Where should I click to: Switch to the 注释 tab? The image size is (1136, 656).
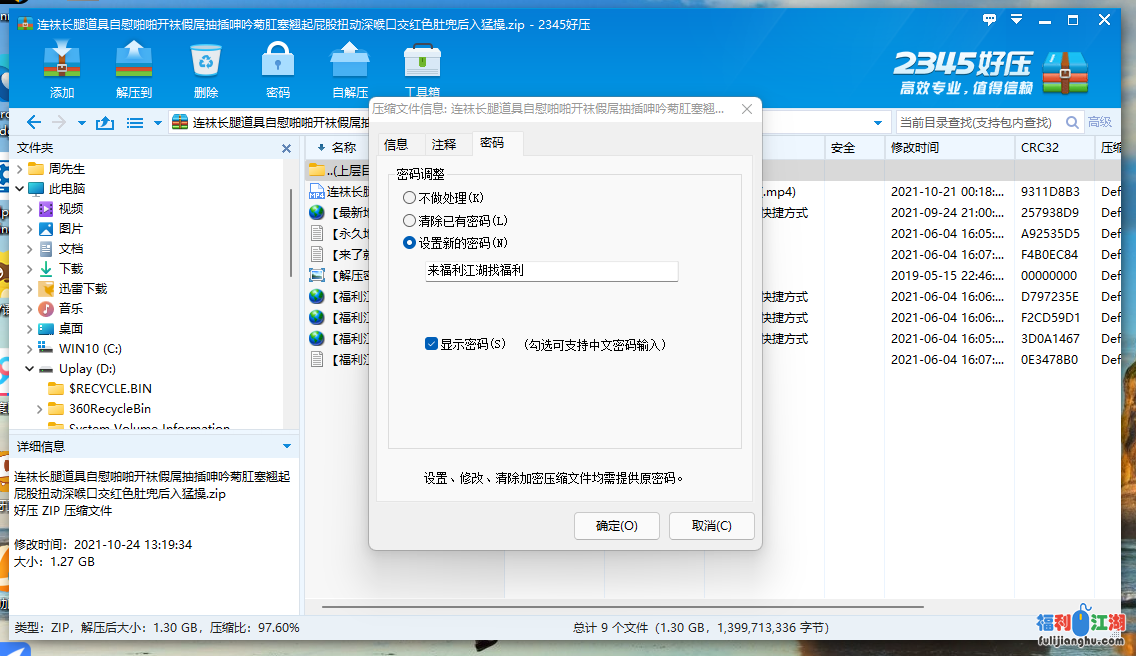[x=444, y=144]
